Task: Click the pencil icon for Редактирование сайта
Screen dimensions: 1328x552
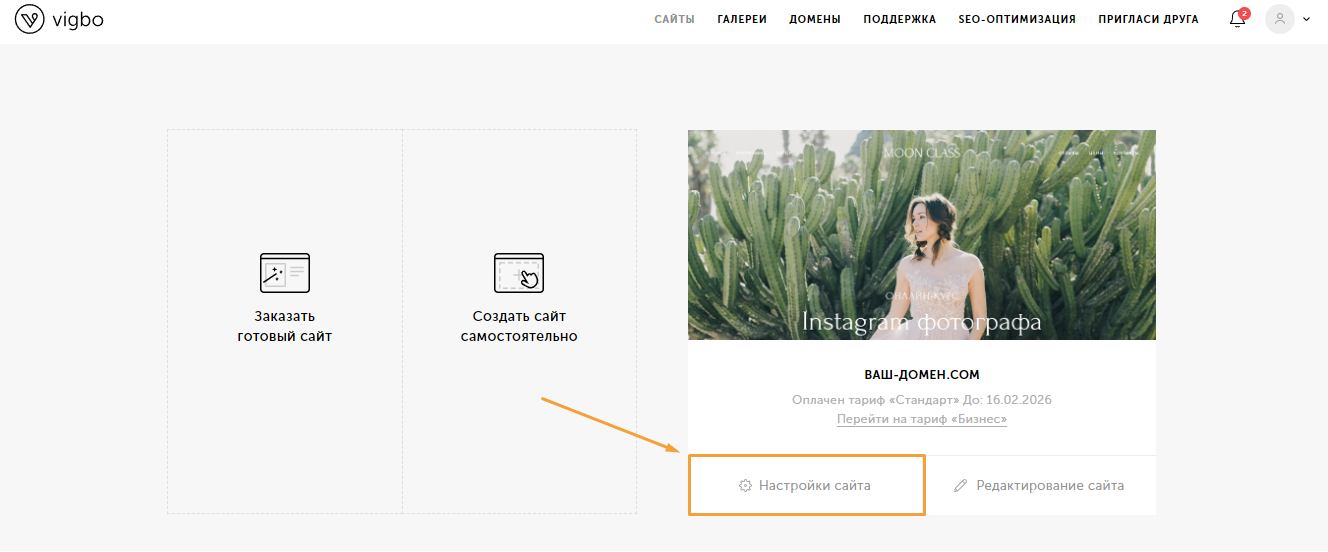Action: 961,486
